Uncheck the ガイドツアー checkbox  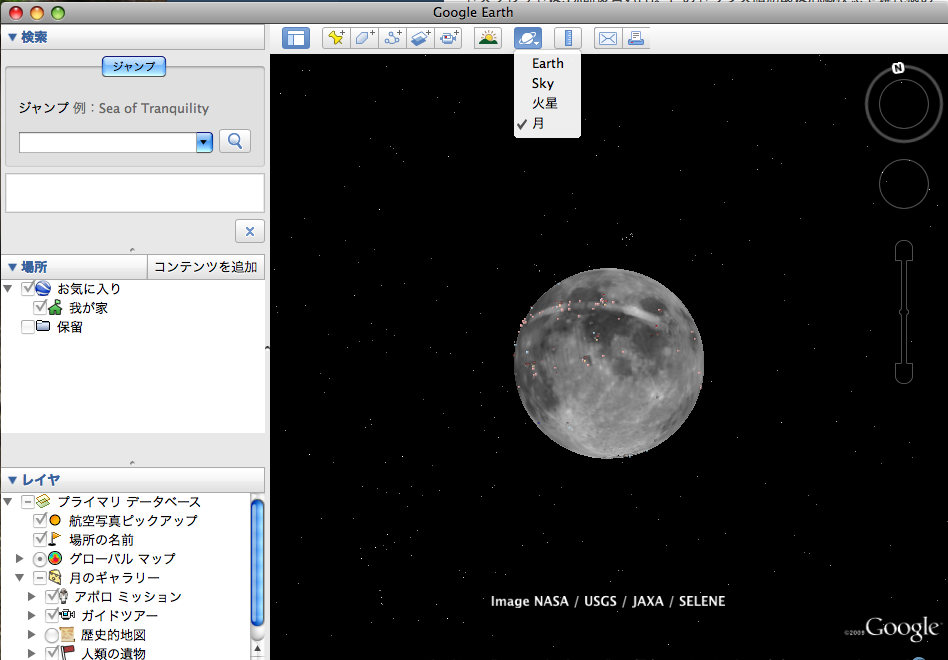coord(52,615)
